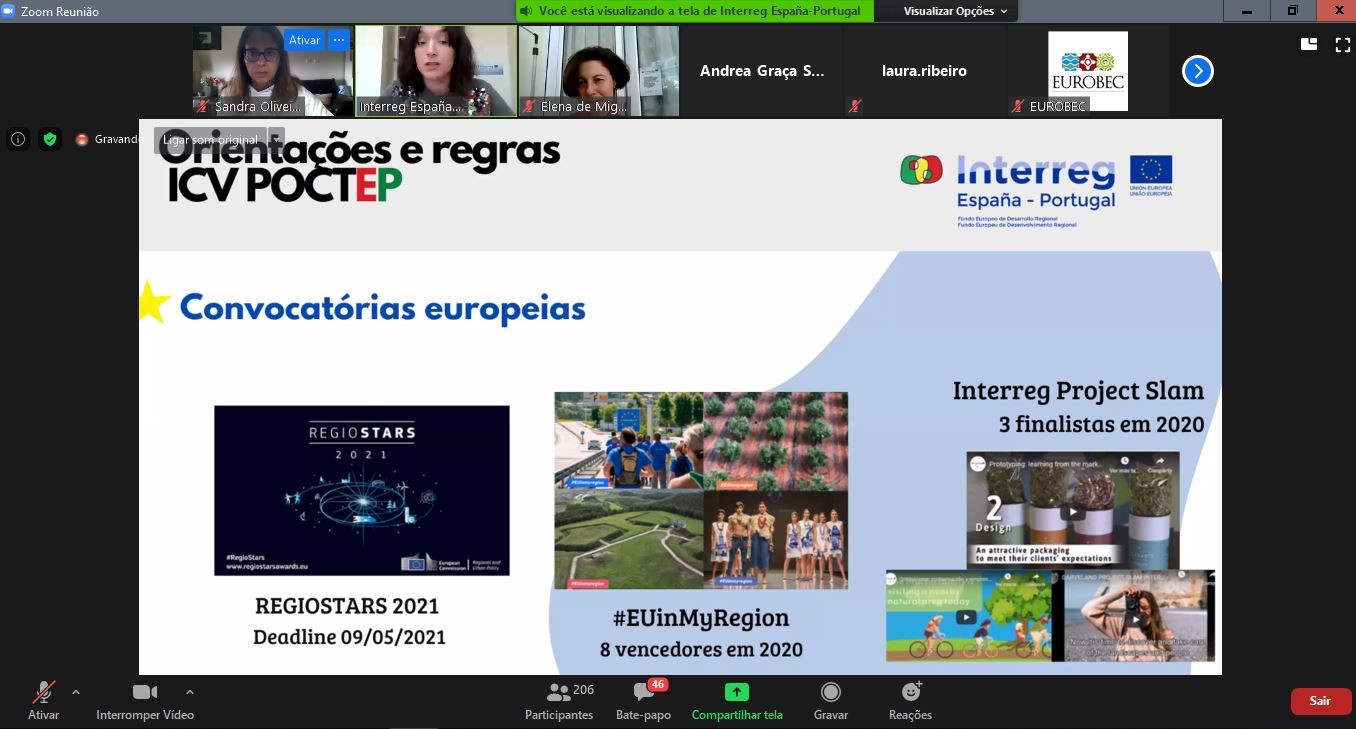The width and height of the screenshot is (1356, 729).
Task: Leave the meeting with Sair
Action: [1321, 701]
